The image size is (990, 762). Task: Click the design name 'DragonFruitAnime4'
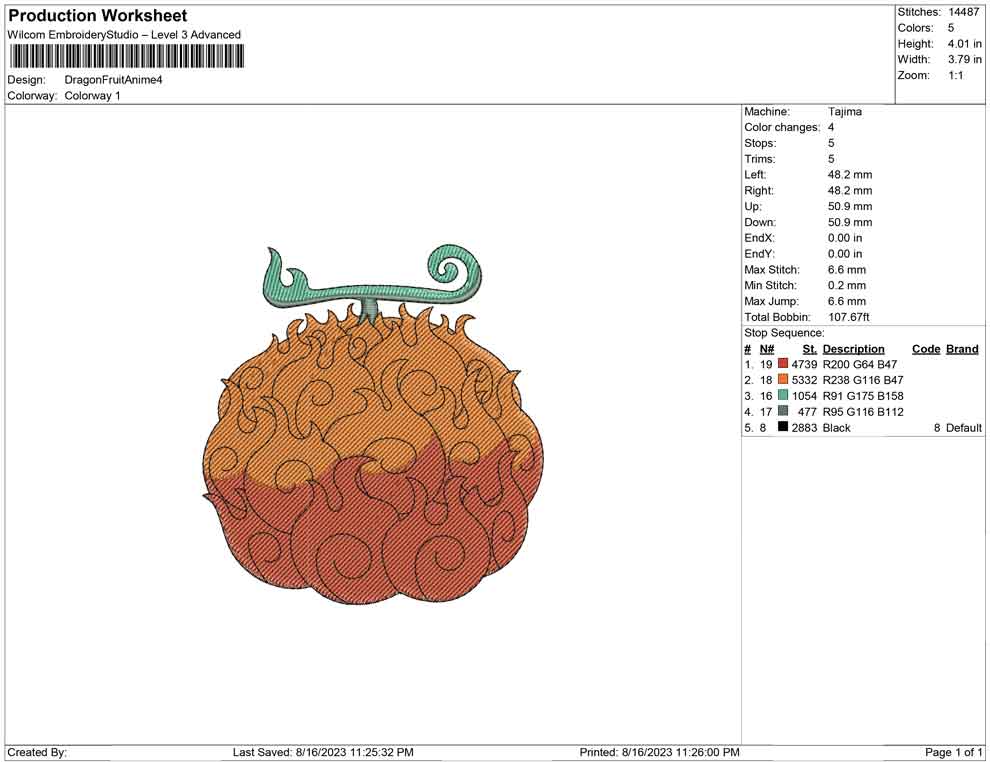(x=114, y=80)
